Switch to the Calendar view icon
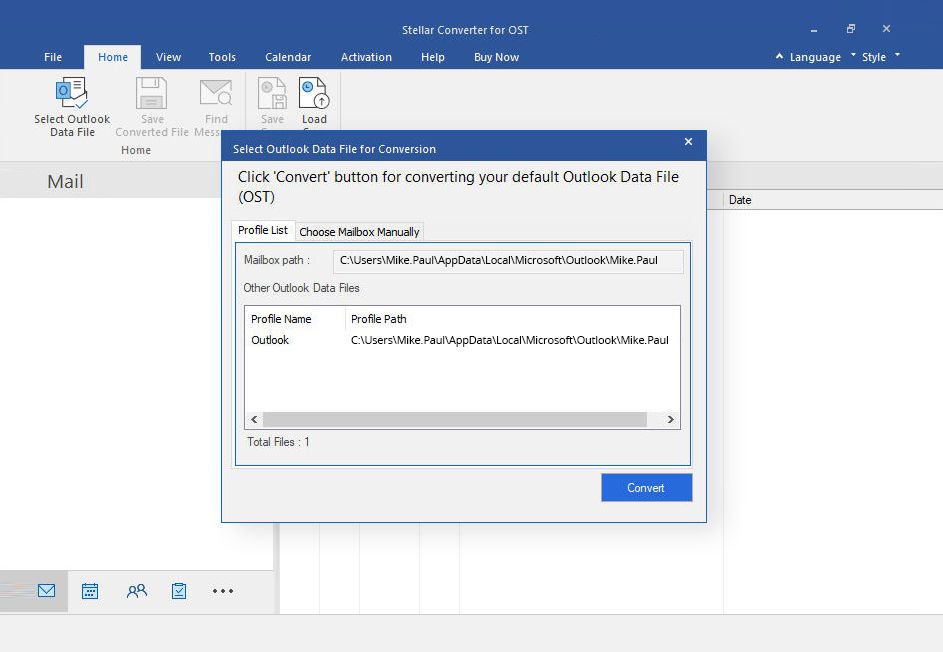Viewport: 943px width, 652px height. pos(90,591)
